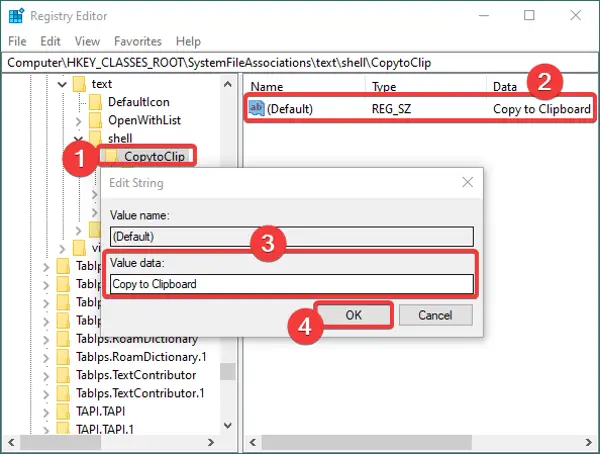
Task: Open the Favorites menu
Action: pyautogui.click(x=138, y=41)
